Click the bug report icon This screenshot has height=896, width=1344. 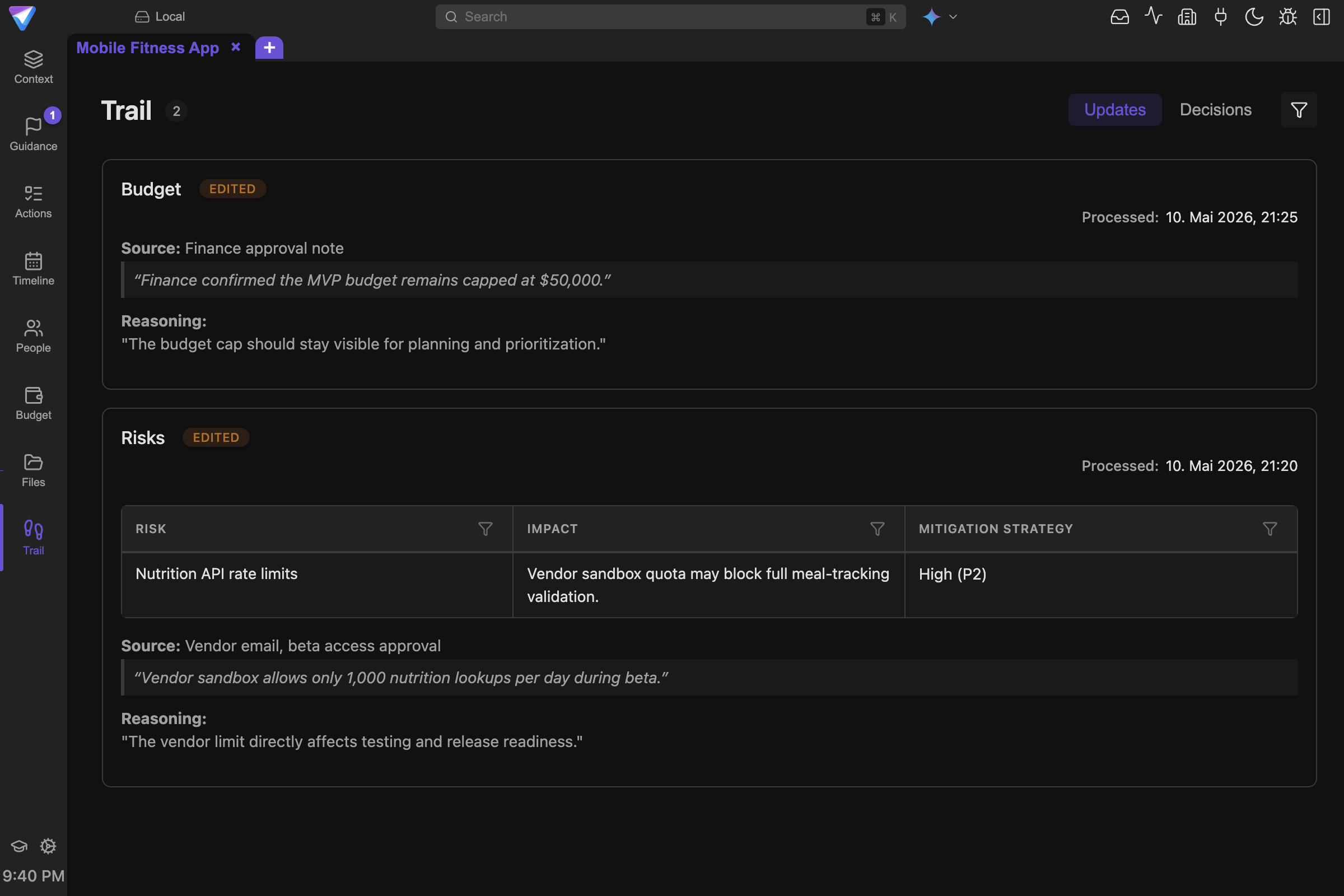pyautogui.click(x=1287, y=17)
